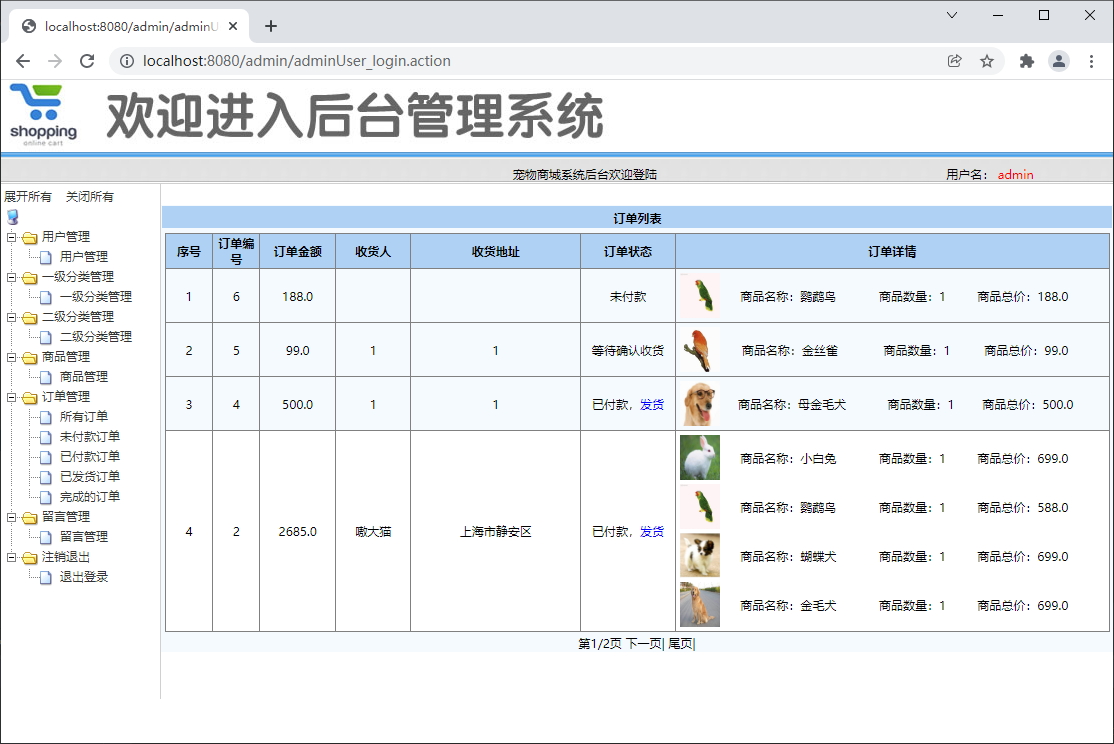Click 发货 link for order number 4

(x=652, y=404)
